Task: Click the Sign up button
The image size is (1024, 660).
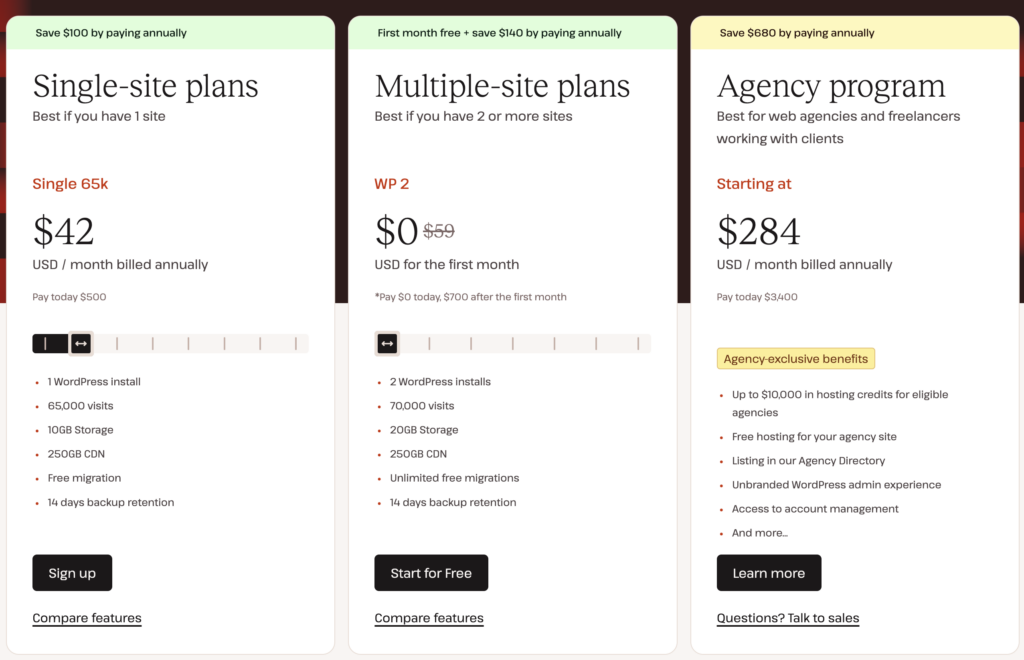Action: tap(72, 573)
